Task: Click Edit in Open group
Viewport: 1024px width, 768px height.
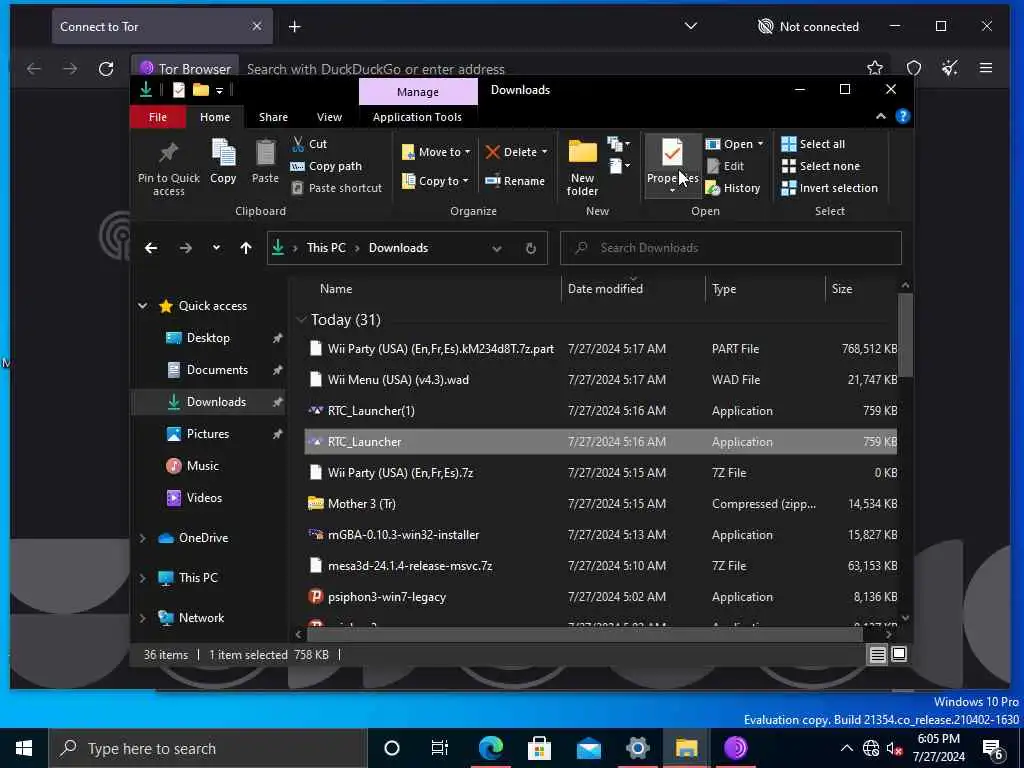Action: pyautogui.click(x=725, y=166)
